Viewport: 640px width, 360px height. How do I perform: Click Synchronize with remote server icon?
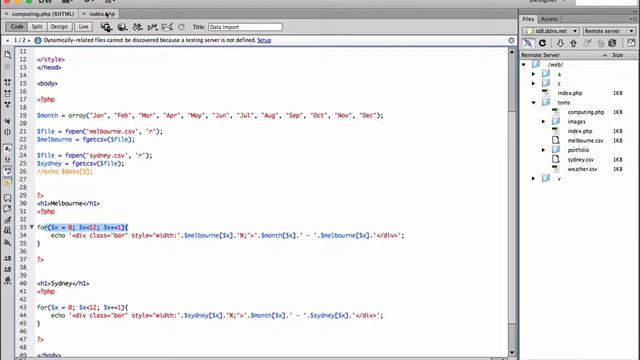(x=612, y=43)
